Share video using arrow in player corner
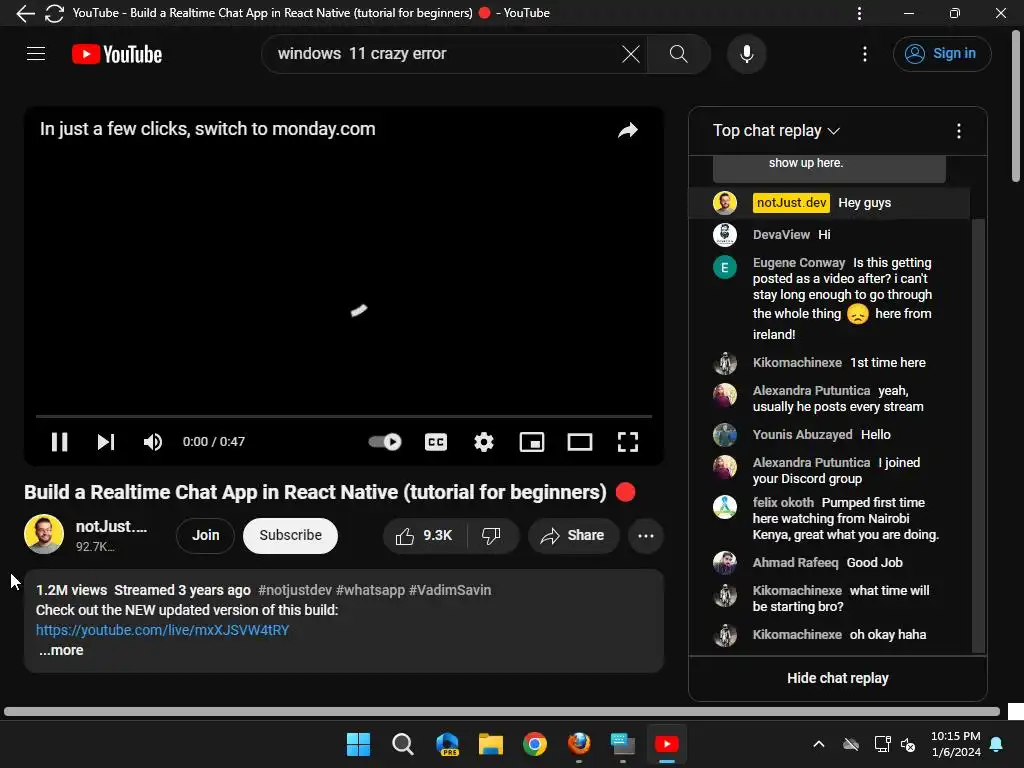 click(x=628, y=130)
